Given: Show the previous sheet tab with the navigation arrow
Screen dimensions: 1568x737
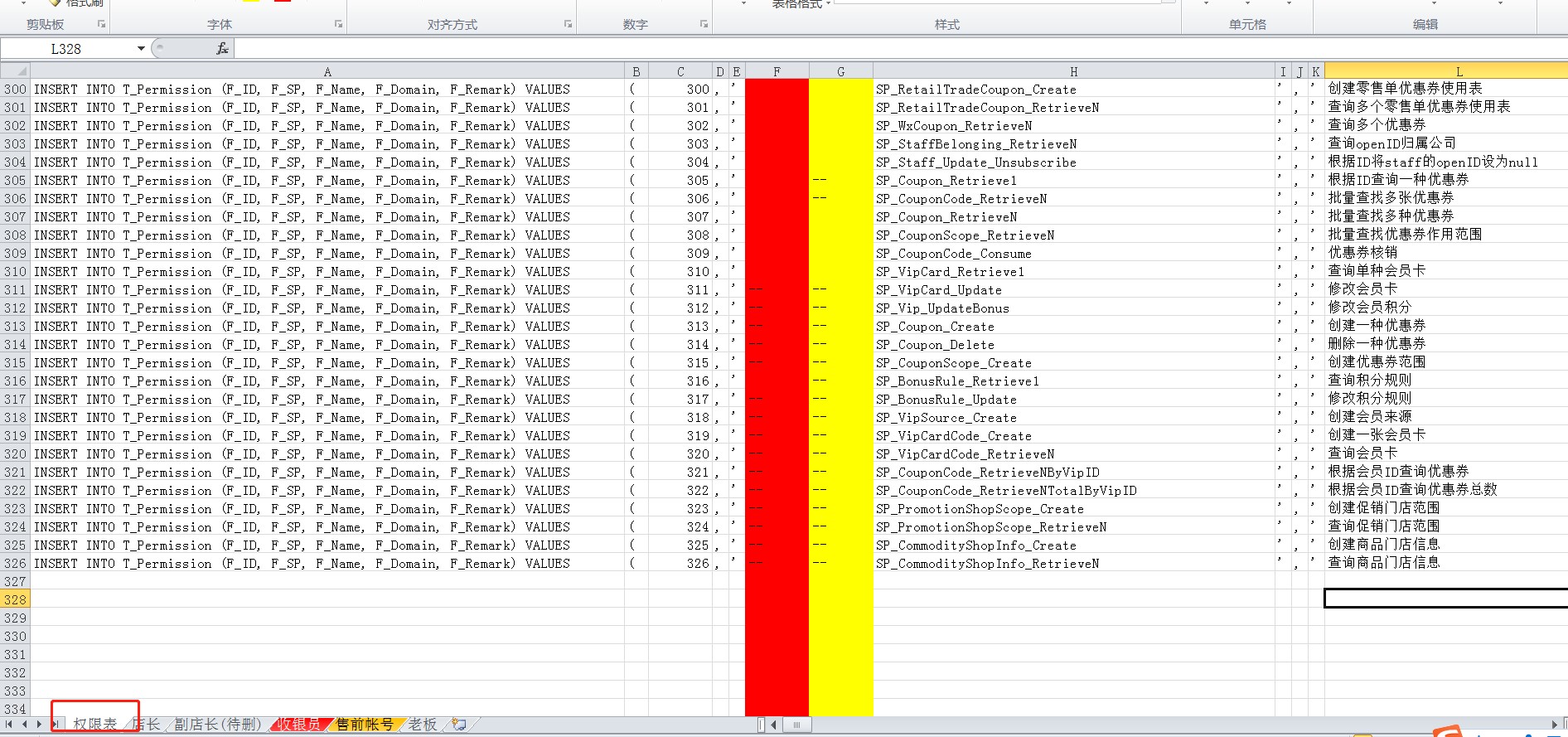Looking at the screenshot, I should [x=24, y=725].
